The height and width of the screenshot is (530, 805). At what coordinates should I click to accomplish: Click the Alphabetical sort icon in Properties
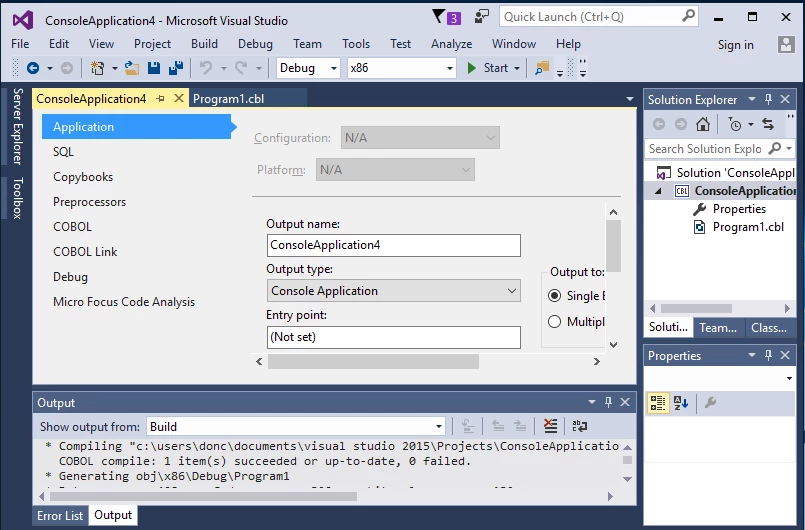(x=681, y=403)
